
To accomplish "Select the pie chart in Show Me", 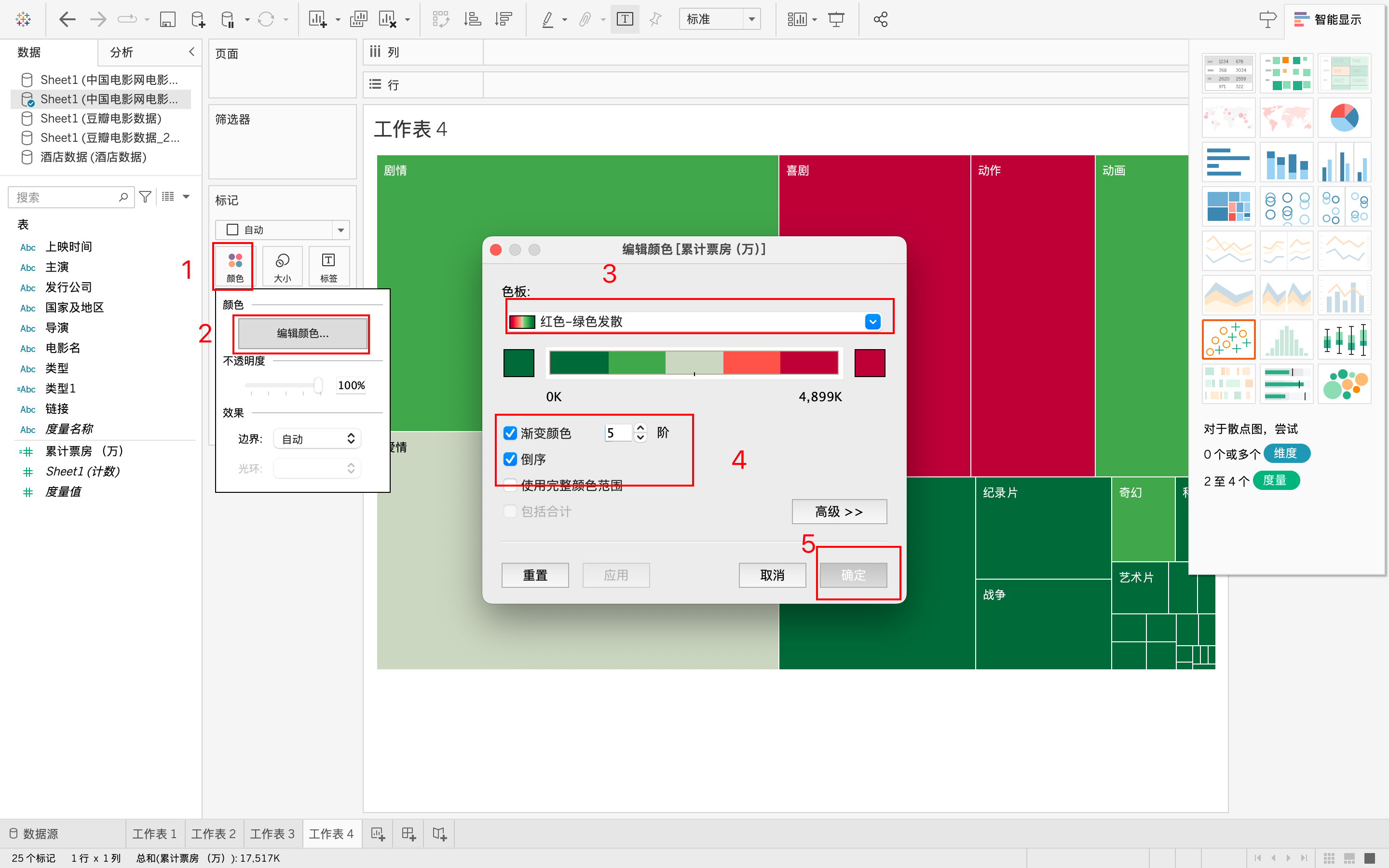I will click(1344, 118).
